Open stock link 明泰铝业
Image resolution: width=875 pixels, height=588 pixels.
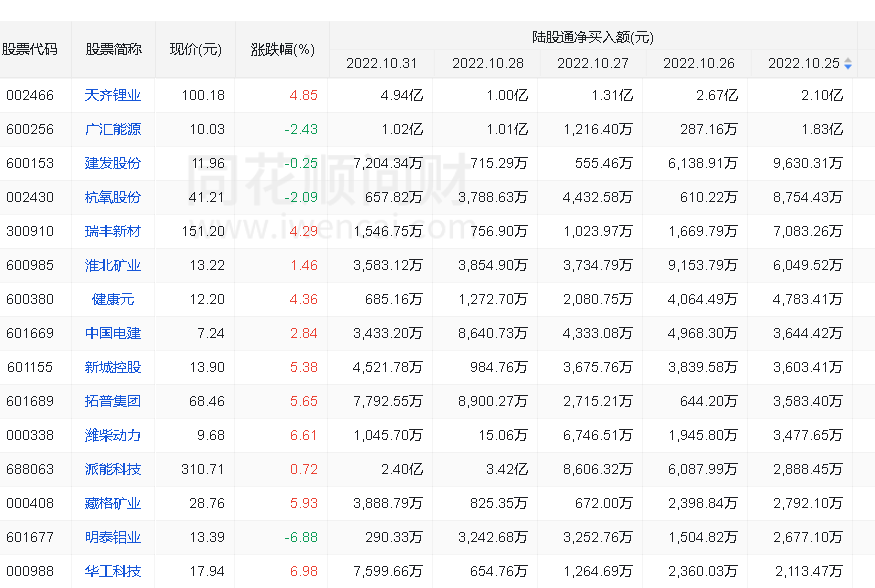tap(113, 538)
